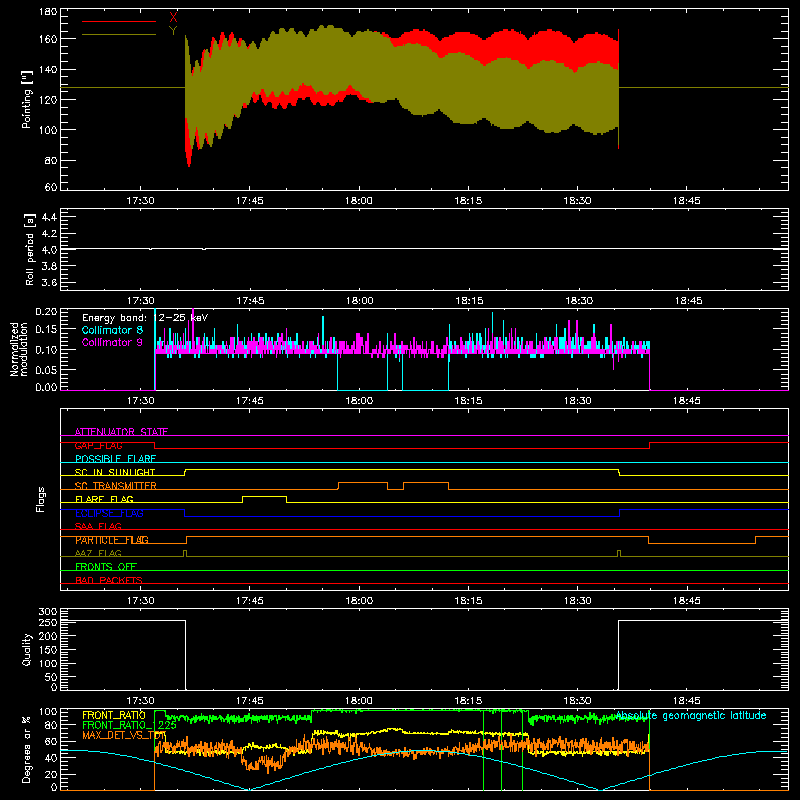Viewport: 800px width, 800px height.
Task: Click the 'FRONTS_OFF' flag label
Action: tap(106, 566)
